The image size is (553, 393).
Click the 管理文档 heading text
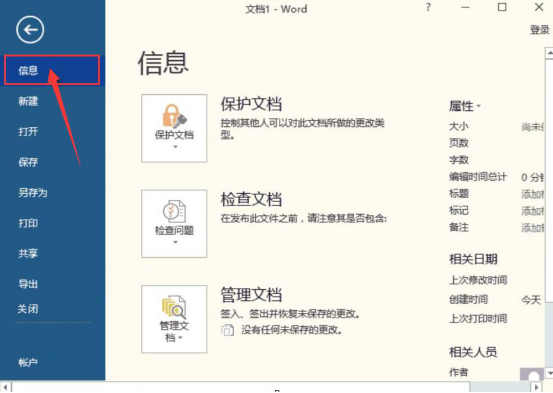[x=251, y=295]
